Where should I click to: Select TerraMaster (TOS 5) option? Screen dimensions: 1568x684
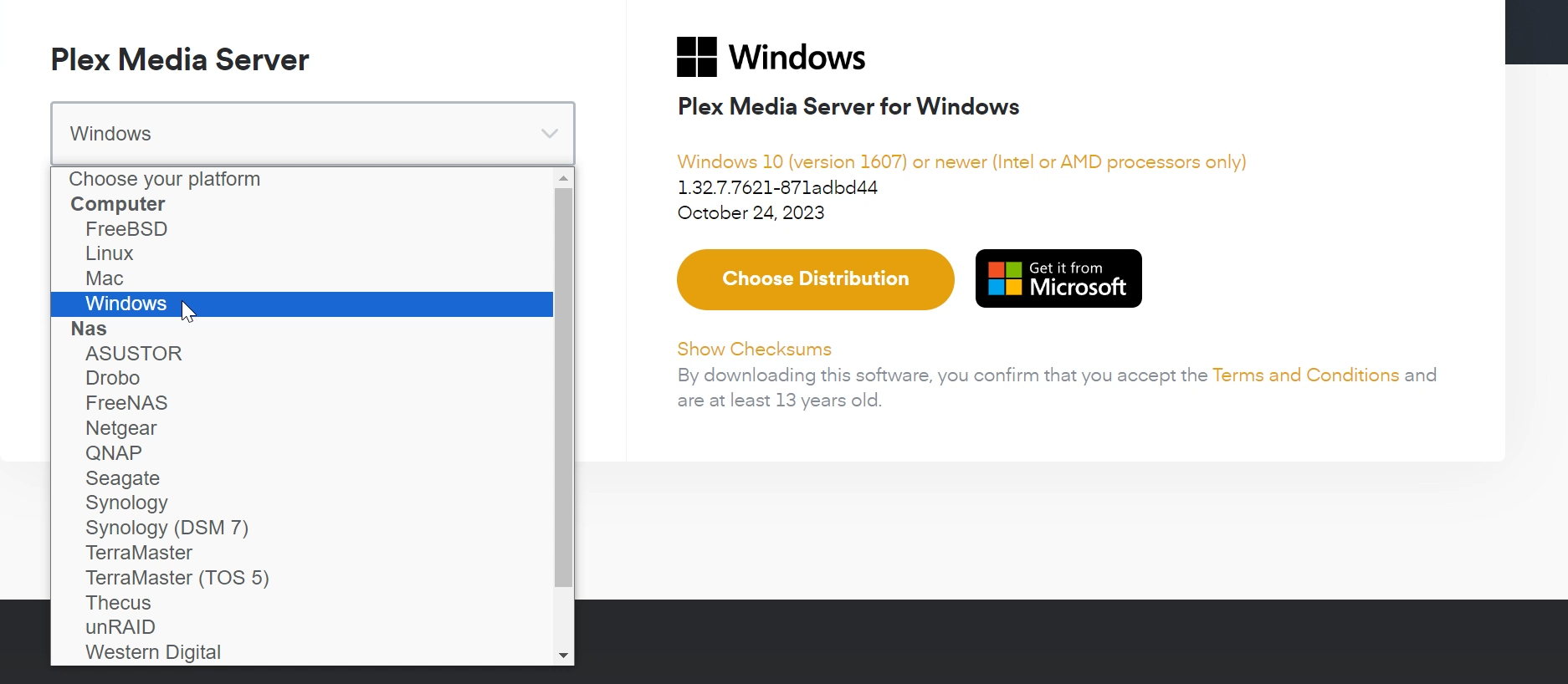click(x=302, y=578)
